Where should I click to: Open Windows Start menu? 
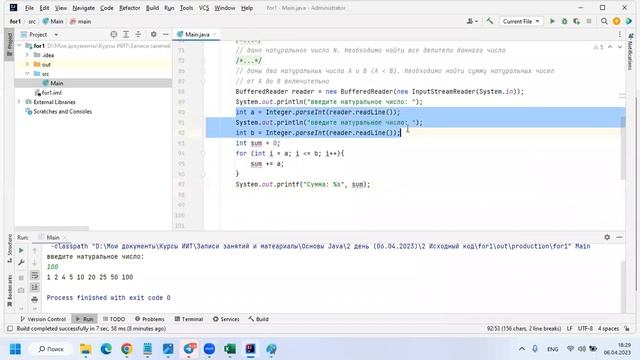[16, 349]
